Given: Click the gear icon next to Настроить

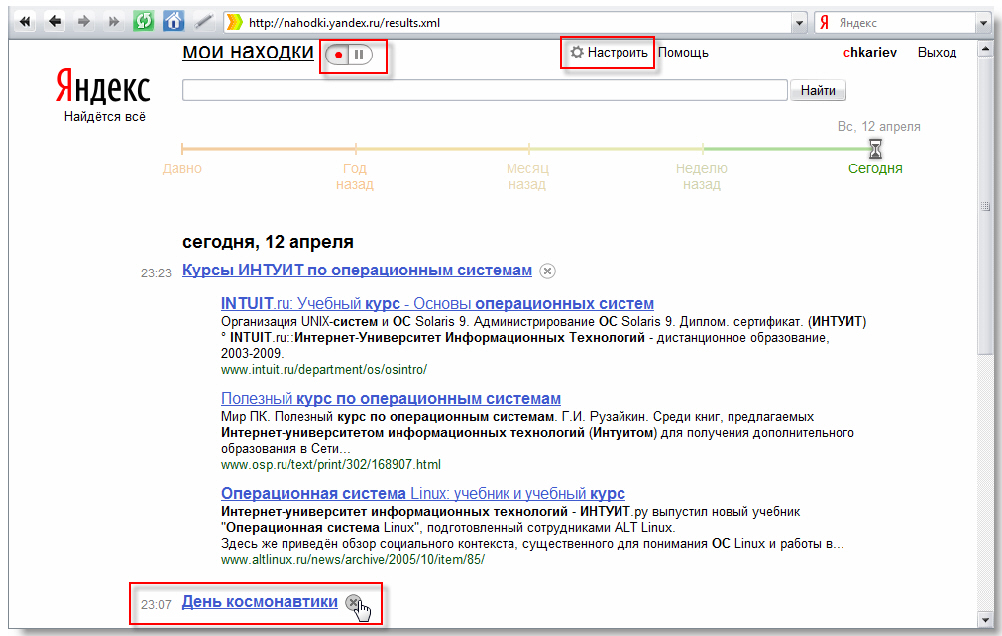Looking at the screenshot, I should 577,52.
